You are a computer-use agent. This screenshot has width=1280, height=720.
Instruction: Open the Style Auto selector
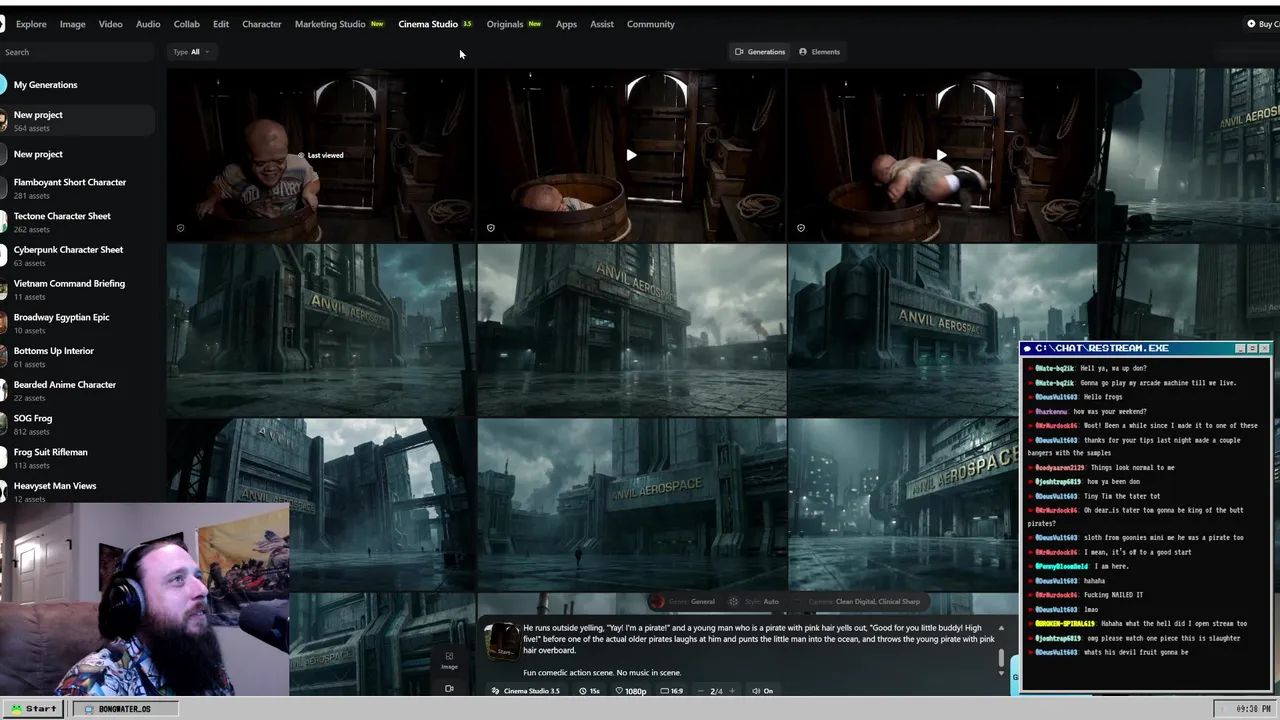755,601
